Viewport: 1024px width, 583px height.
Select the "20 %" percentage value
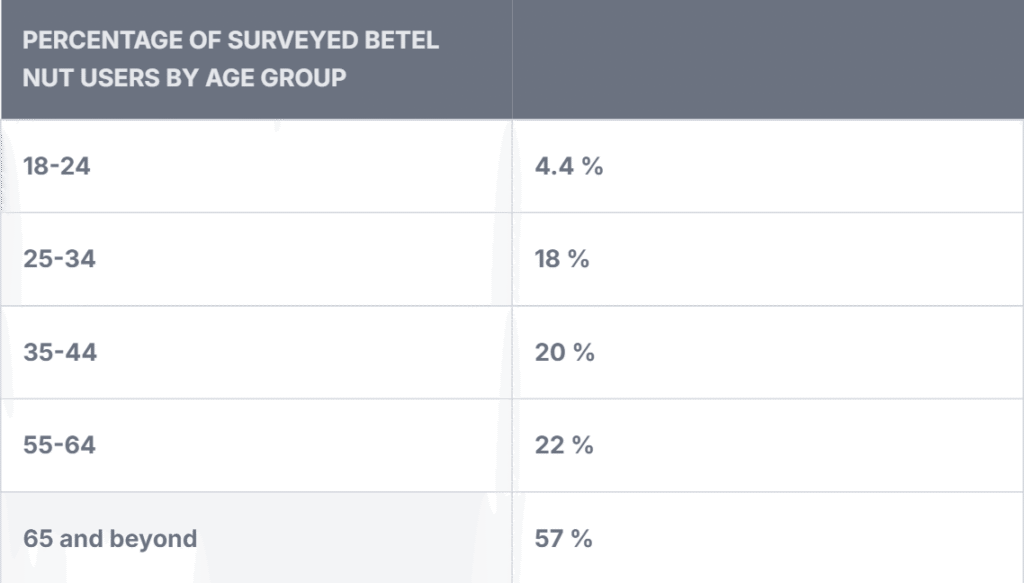[564, 353]
